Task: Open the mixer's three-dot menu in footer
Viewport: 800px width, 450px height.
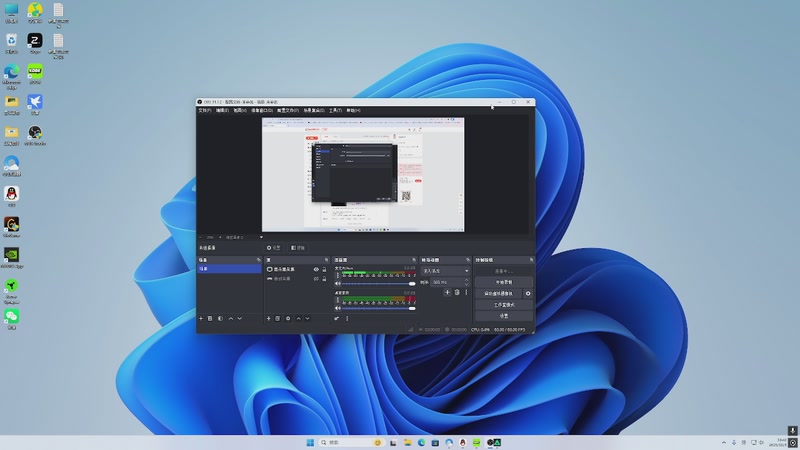Action: [347, 318]
